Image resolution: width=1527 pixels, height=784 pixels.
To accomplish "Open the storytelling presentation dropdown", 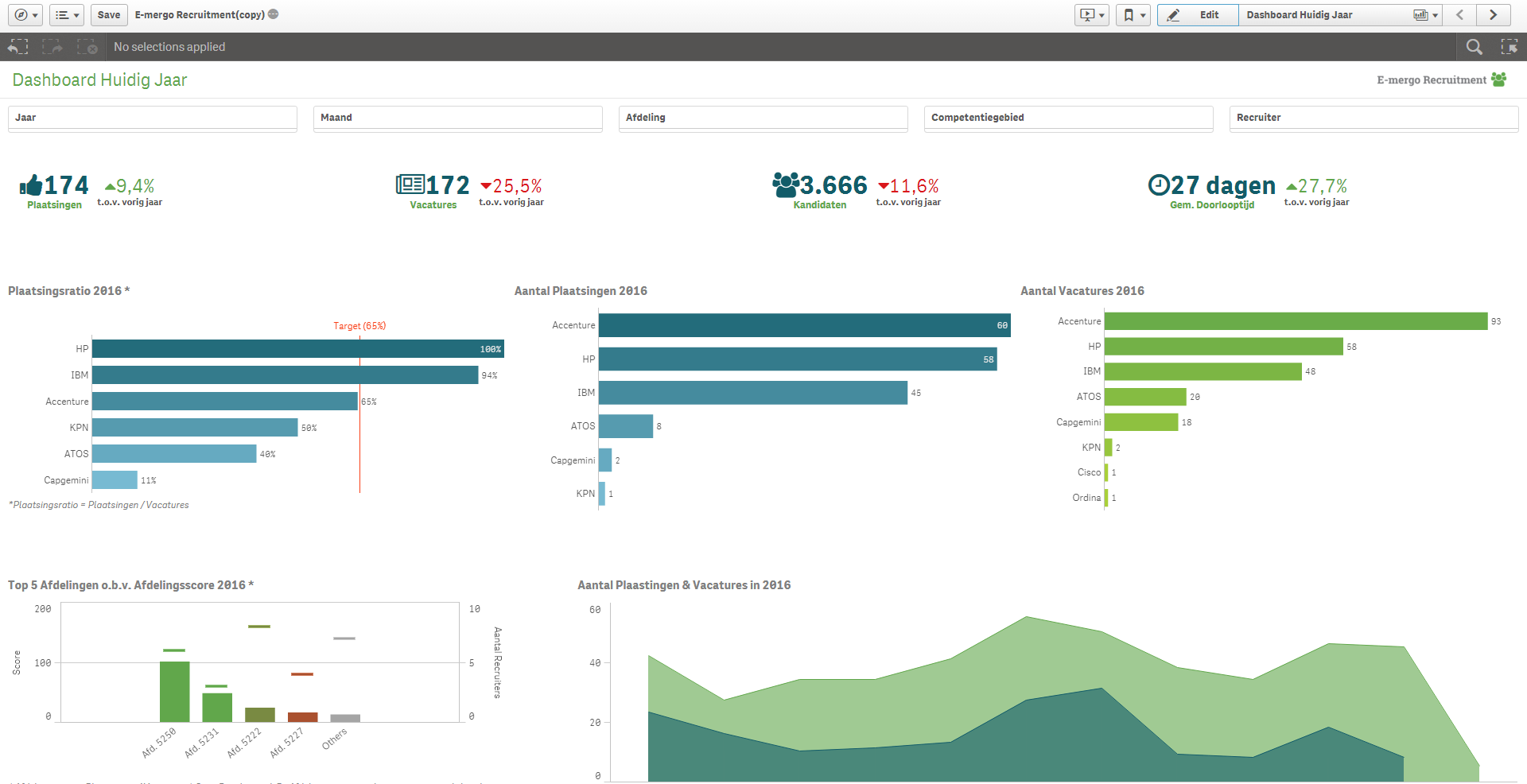I will click(x=1091, y=14).
